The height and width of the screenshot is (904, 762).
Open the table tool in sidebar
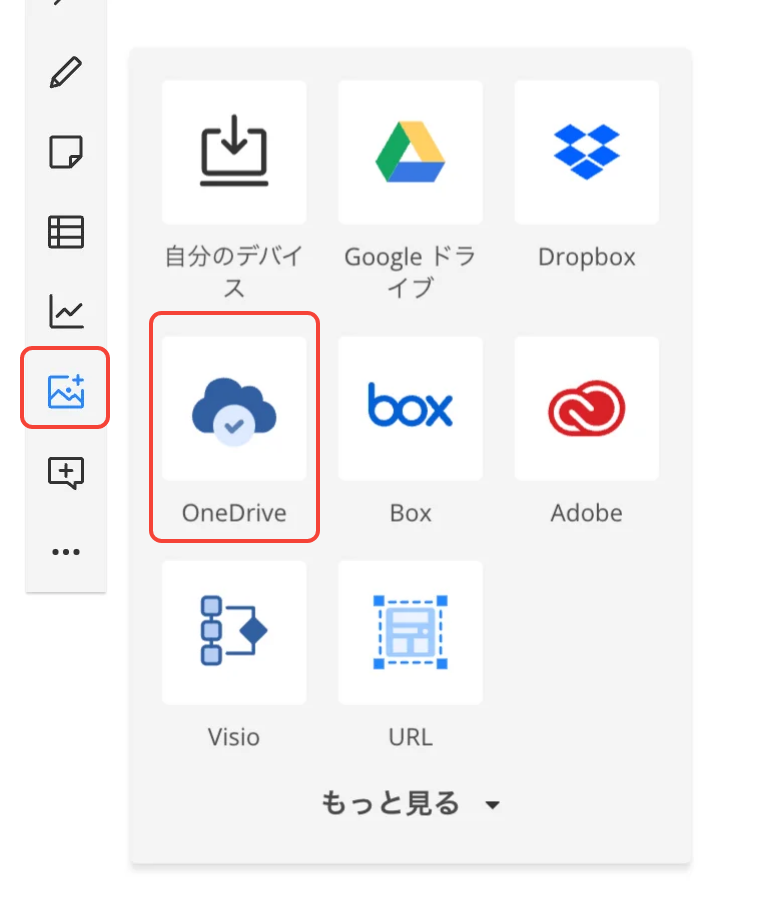tap(66, 232)
